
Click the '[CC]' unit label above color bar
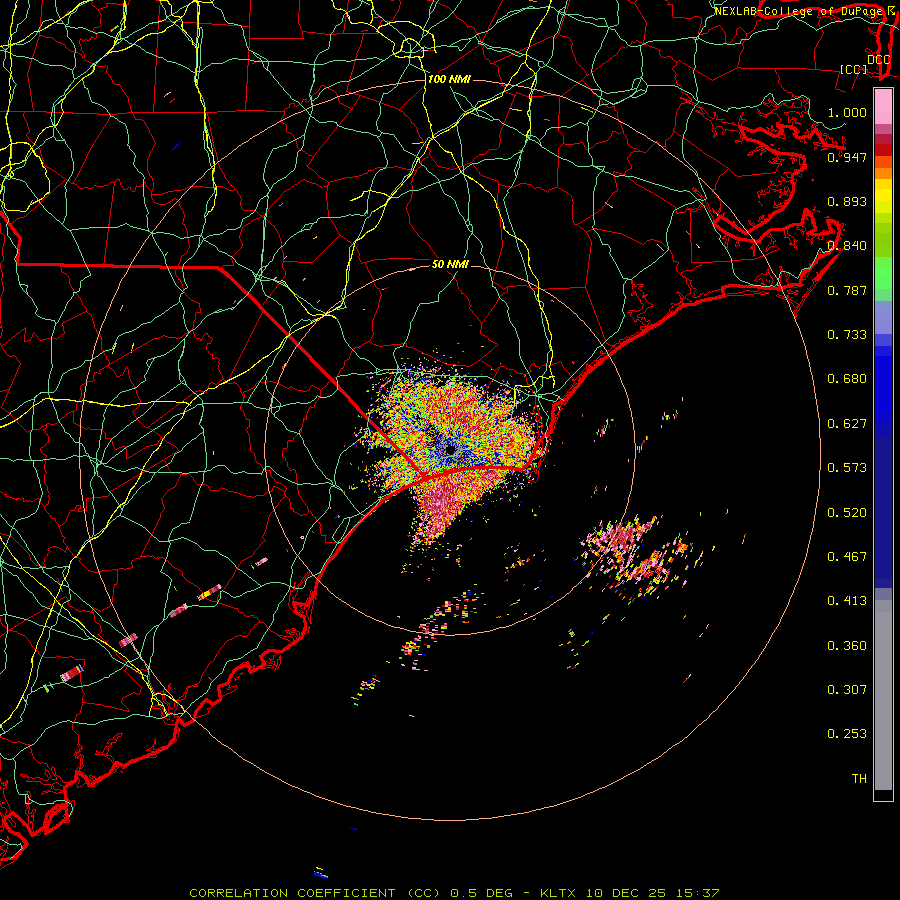tap(854, 69)
